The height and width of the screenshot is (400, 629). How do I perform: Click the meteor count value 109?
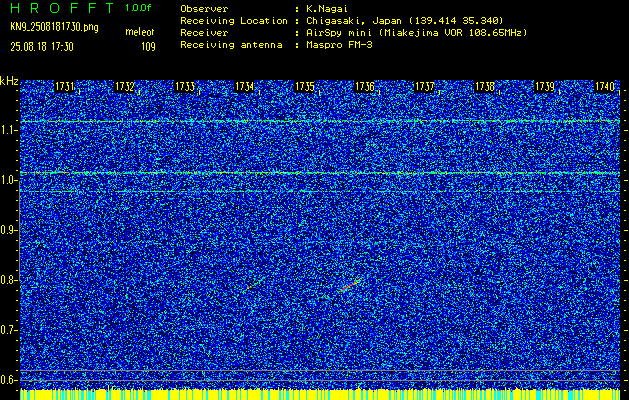tap(148, 47)
